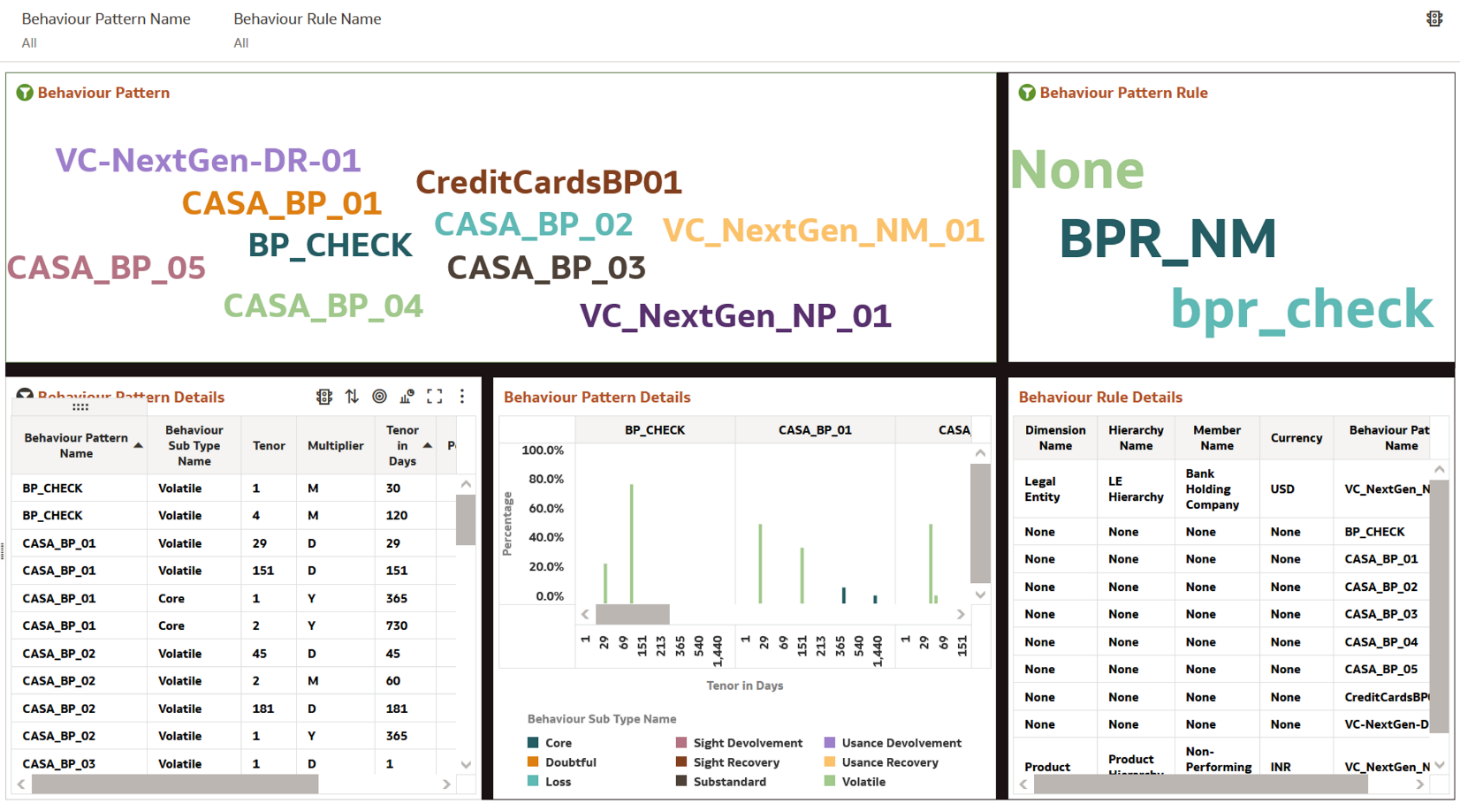Click the Behaviour Sub Type Name column header
The width and height of the screenshot is (1460, 803).
click(x=195, y=445)
